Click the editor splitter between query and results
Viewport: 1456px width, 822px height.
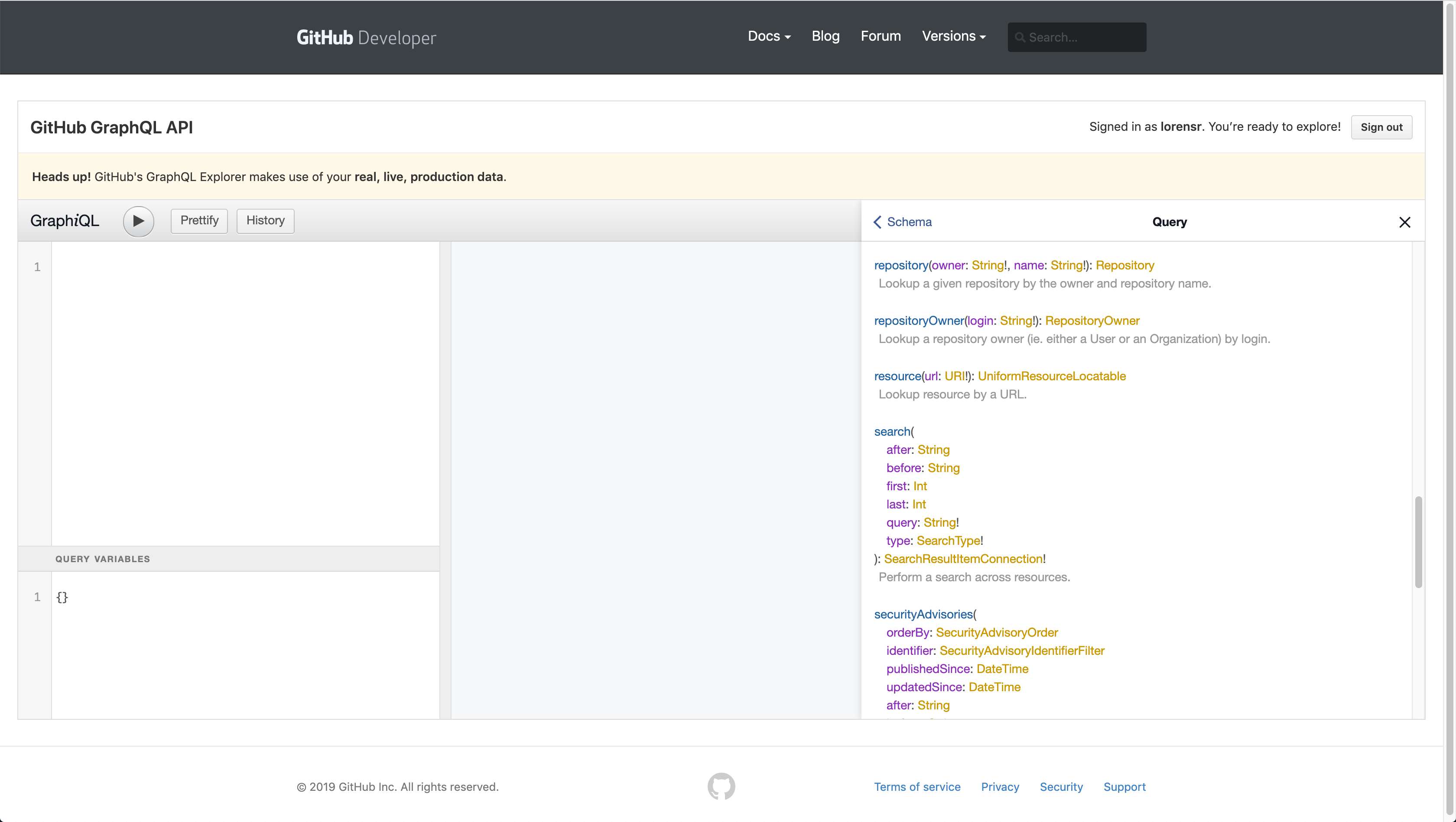[445, 480]
